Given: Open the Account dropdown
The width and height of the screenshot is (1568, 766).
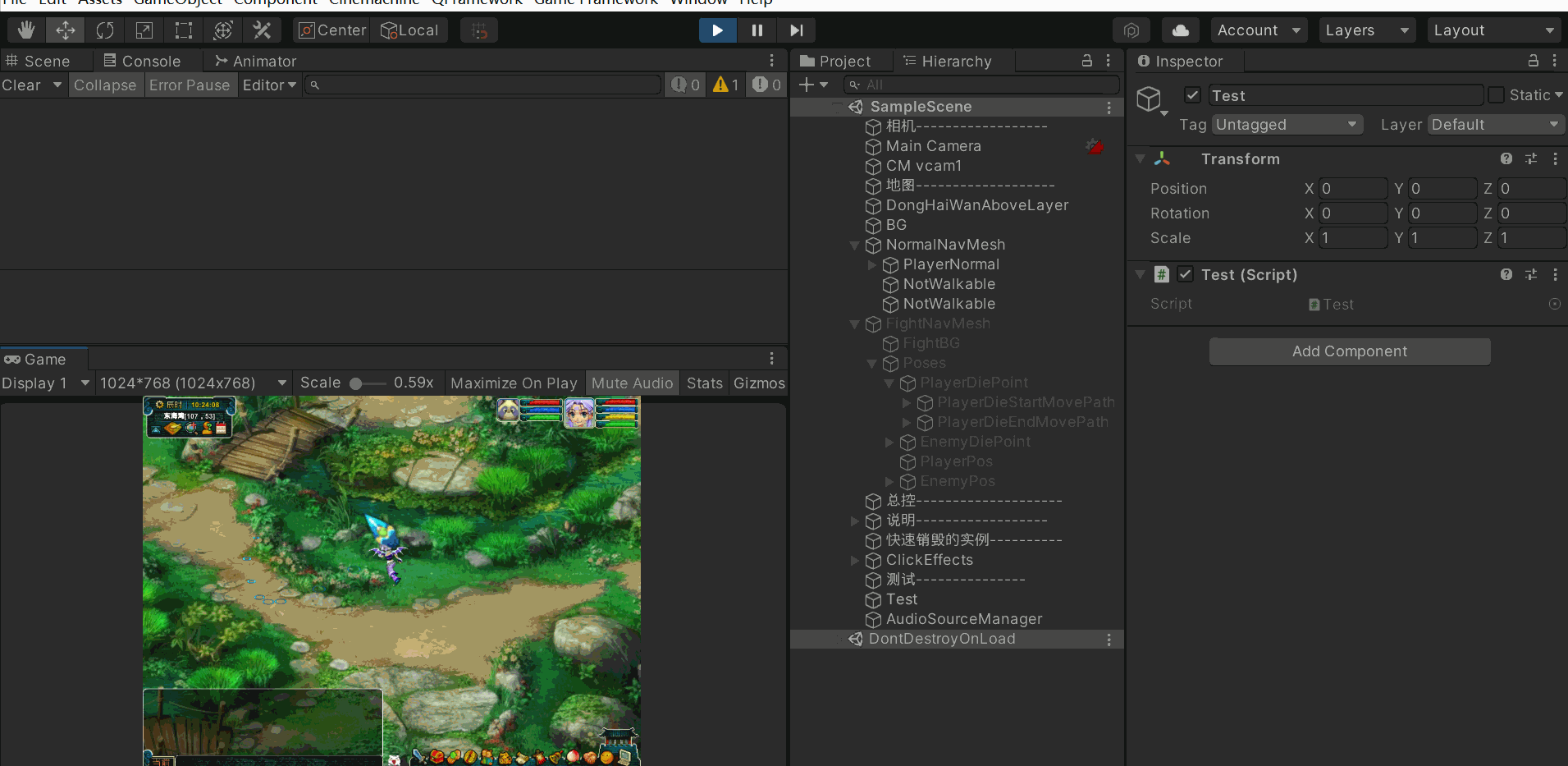Looking at the screenshot, I should click(x=1259, y=30).
